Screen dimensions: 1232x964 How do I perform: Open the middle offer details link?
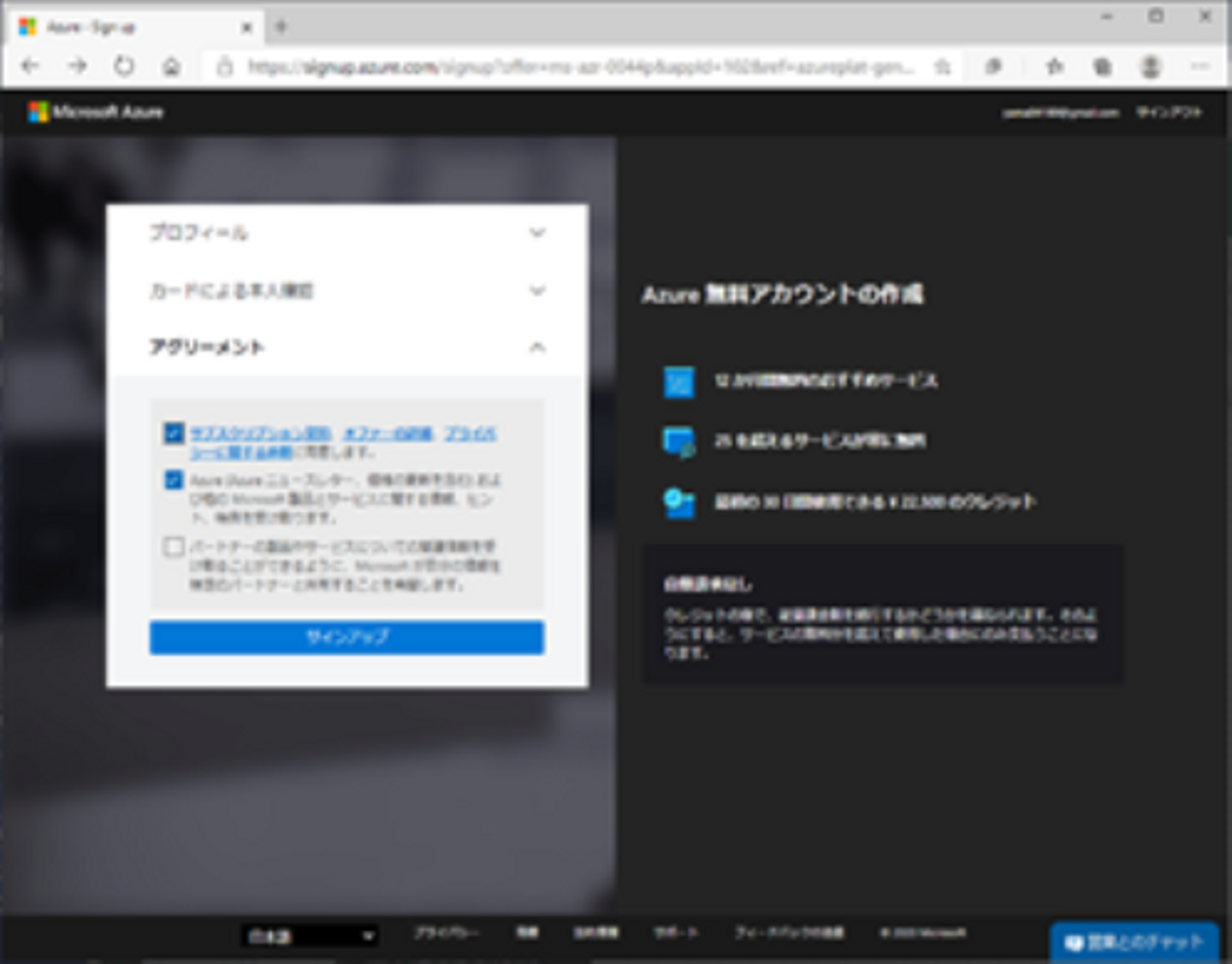388,433
